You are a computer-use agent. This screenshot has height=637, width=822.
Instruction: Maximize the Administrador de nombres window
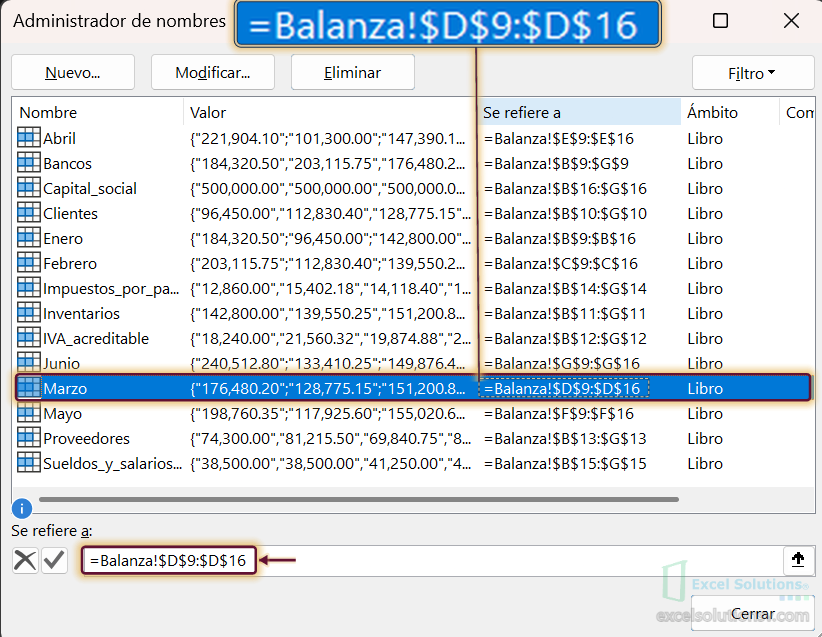720,20
